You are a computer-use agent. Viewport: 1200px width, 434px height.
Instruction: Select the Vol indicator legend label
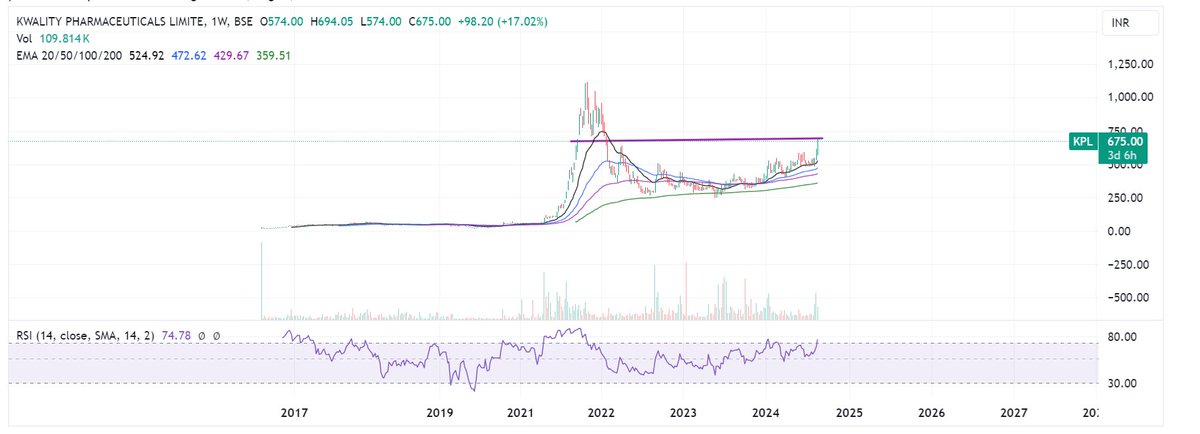pyautogui.click(x=25, y=38)
